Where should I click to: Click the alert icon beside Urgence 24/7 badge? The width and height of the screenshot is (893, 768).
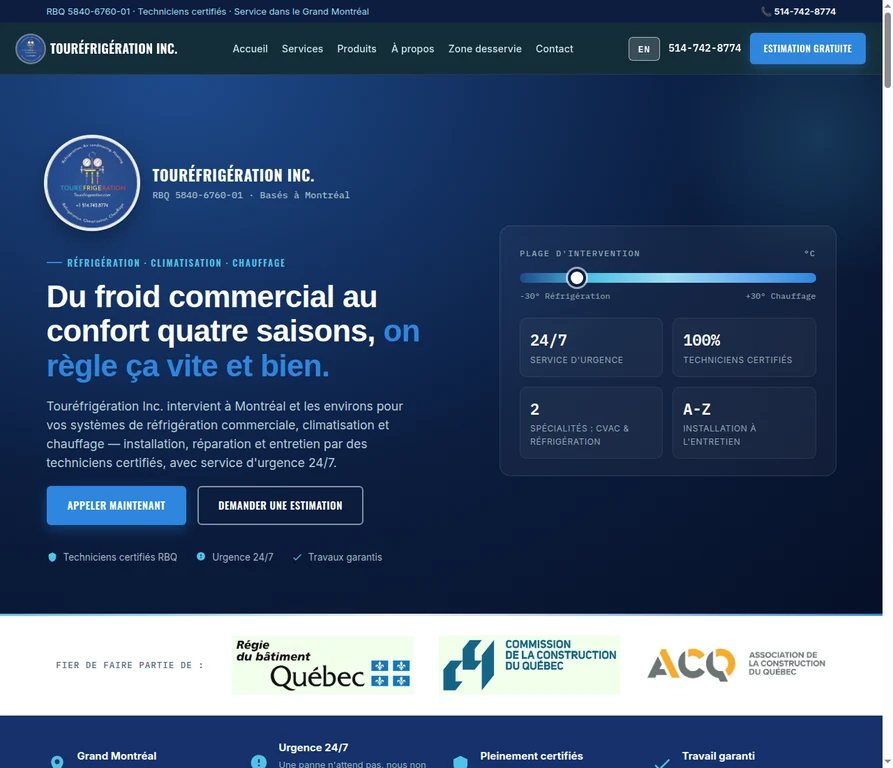(201, 556)
